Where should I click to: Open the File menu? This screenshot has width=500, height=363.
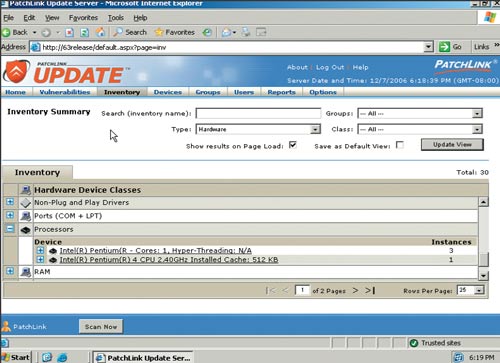(8, 18)
